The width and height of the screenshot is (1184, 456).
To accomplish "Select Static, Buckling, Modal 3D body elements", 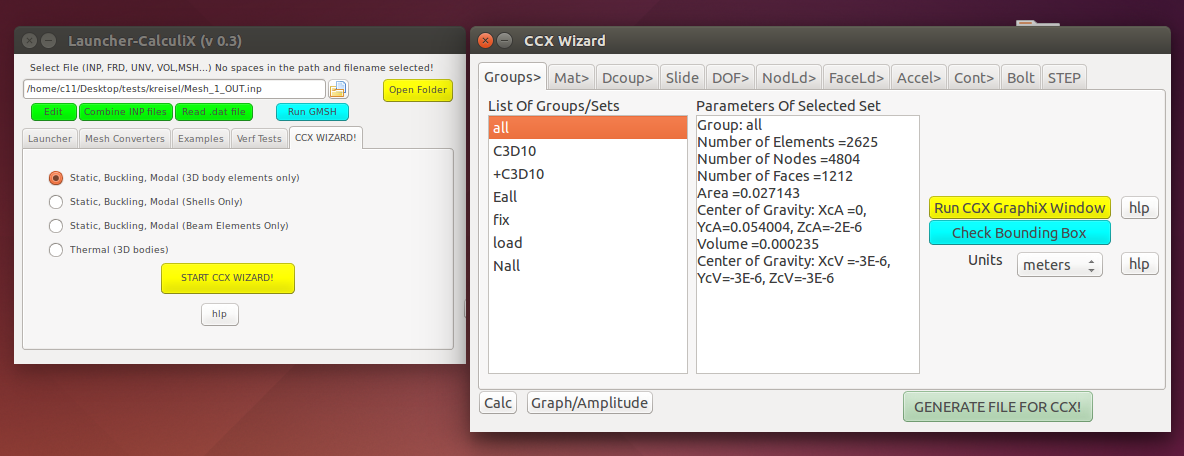I will tap(56, 178).
